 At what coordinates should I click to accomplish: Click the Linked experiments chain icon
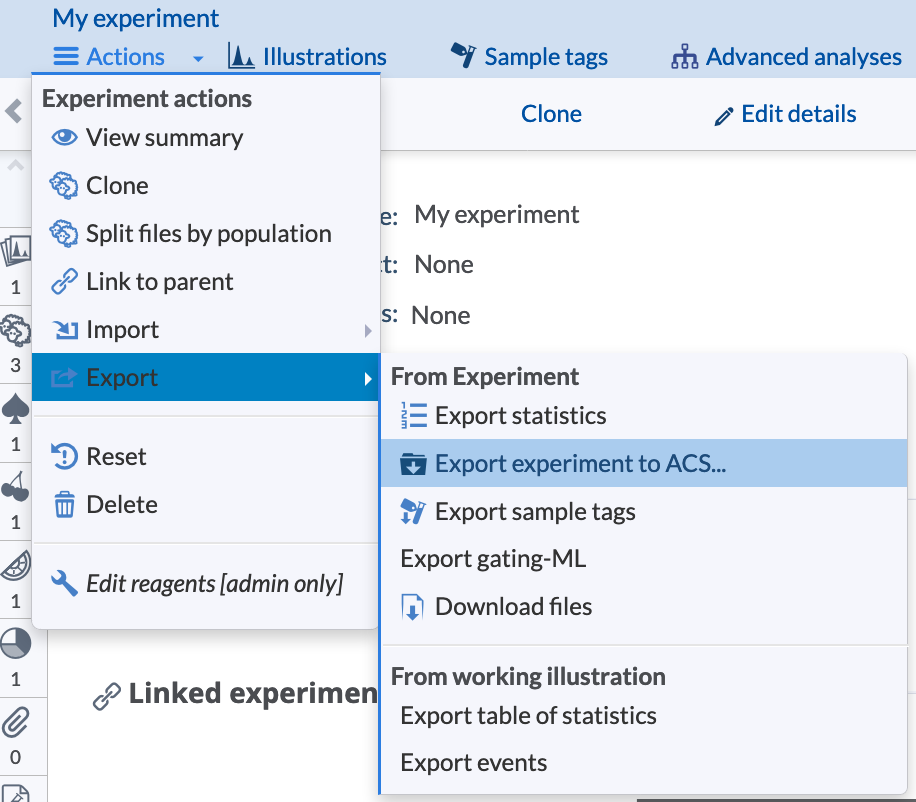tap(107, 696)
